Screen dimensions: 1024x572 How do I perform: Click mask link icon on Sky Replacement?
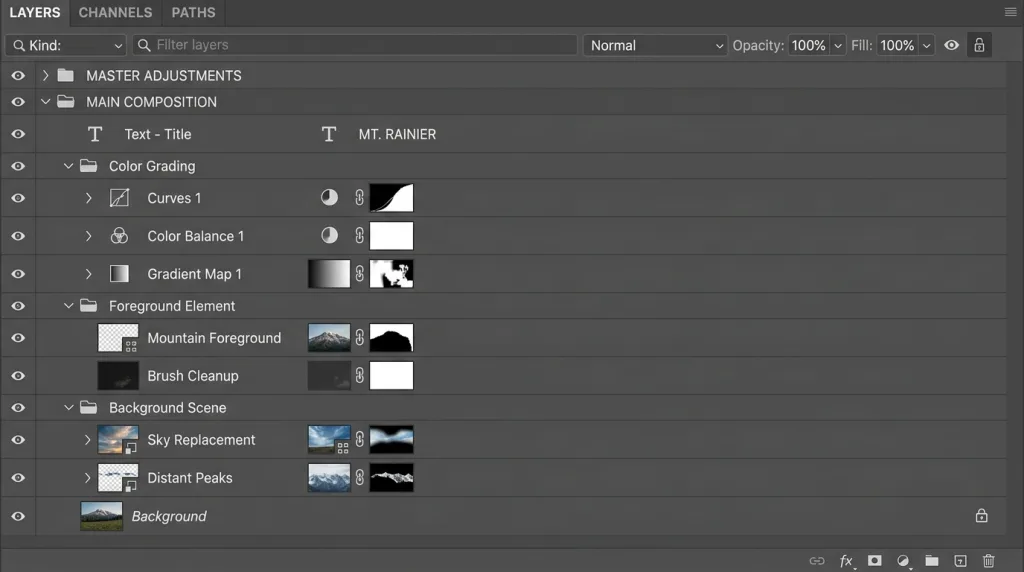(360, 439)
